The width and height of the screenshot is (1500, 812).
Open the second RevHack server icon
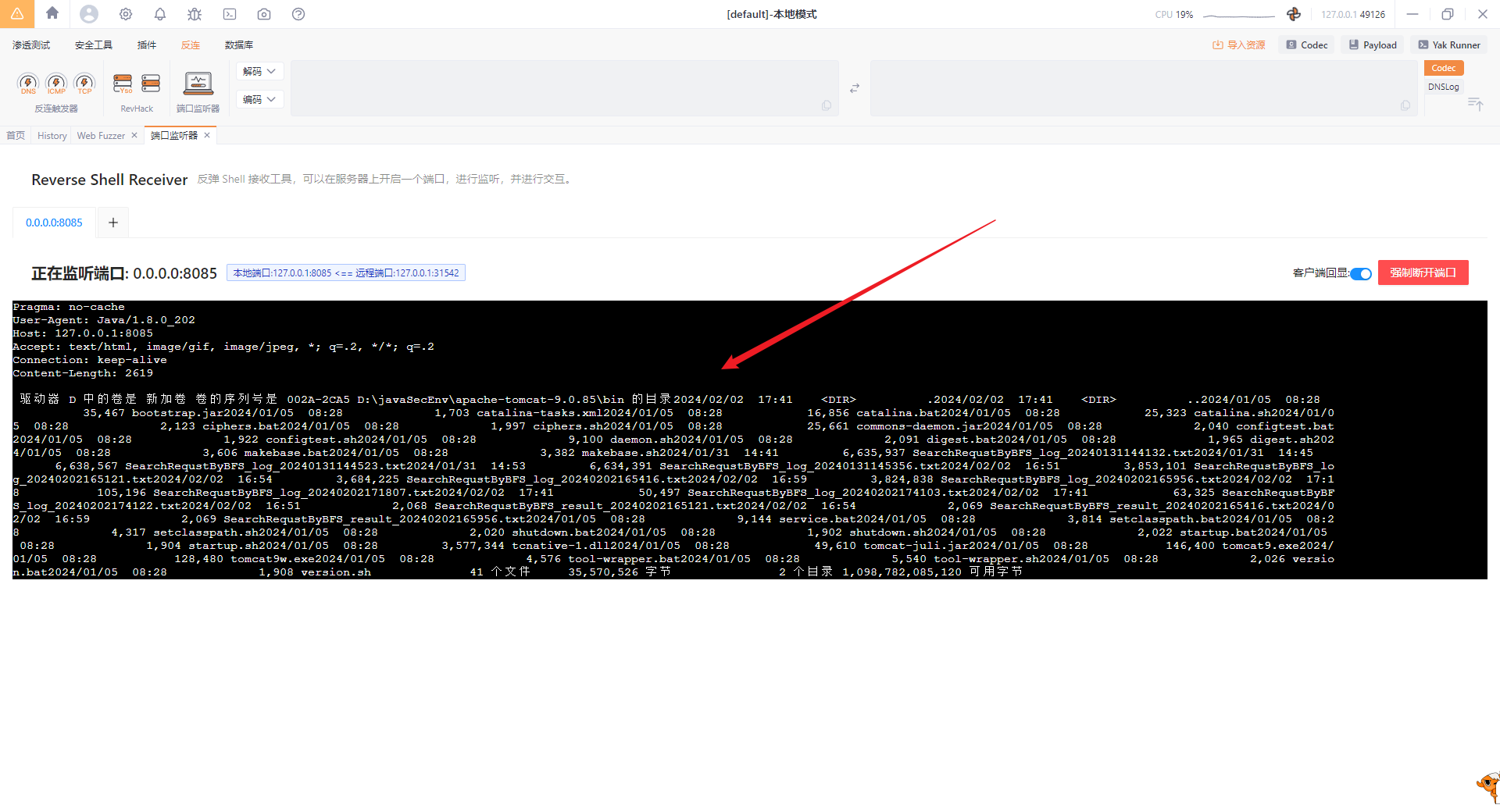[x=151, y=84]
